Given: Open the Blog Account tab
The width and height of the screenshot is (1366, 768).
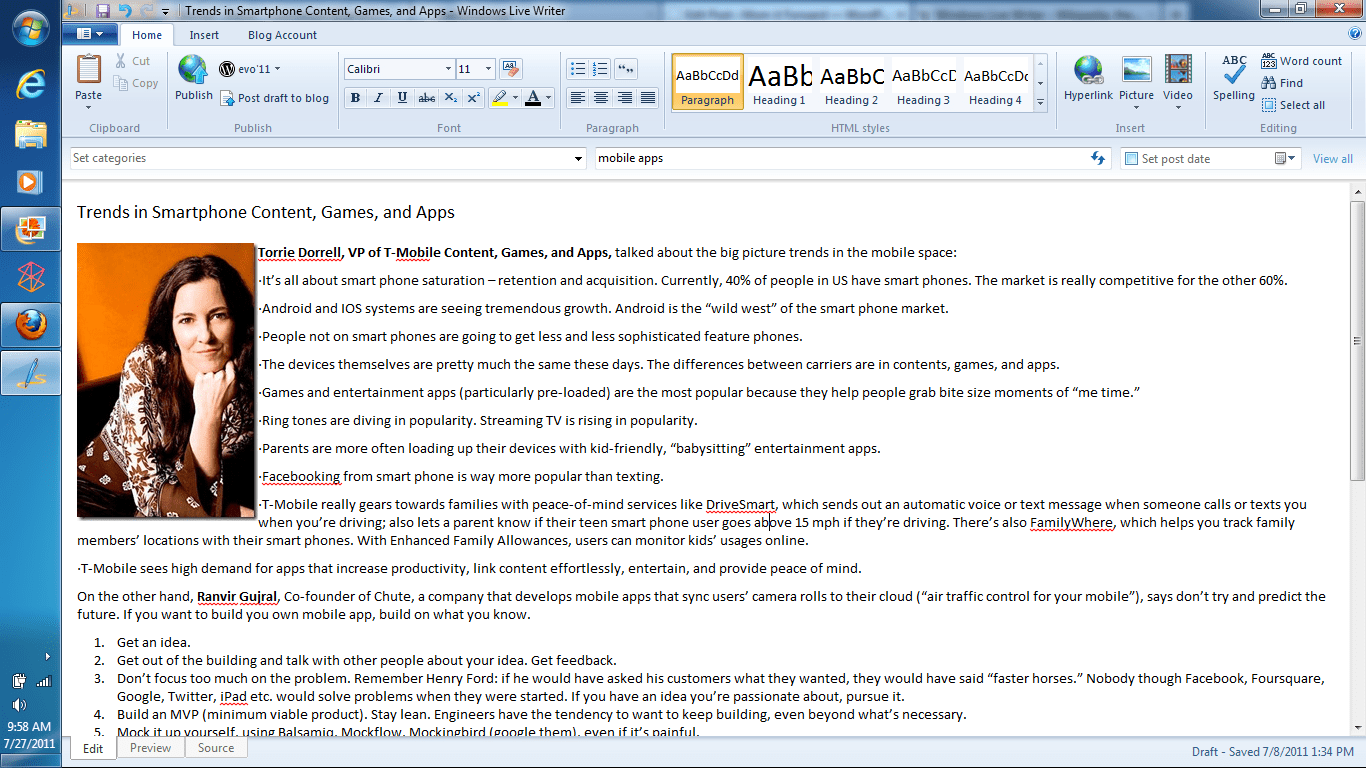Looking at the screenshot, I should (x=282, y=34).
